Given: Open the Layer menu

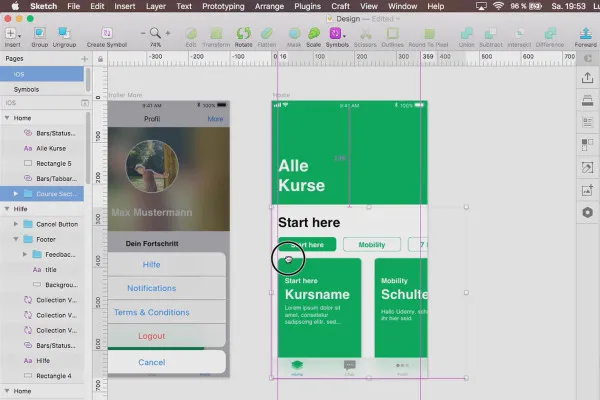Looking at the screenshot, I should pos(156,6).
